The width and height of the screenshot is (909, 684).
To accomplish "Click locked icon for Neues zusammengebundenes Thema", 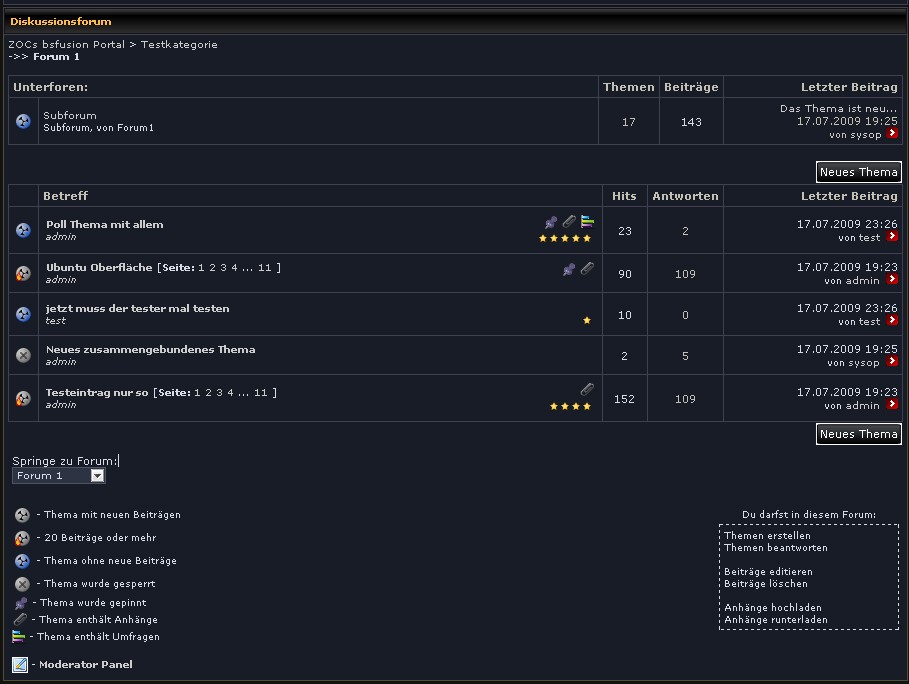I will pyautogui.click(x=23, y=355).
